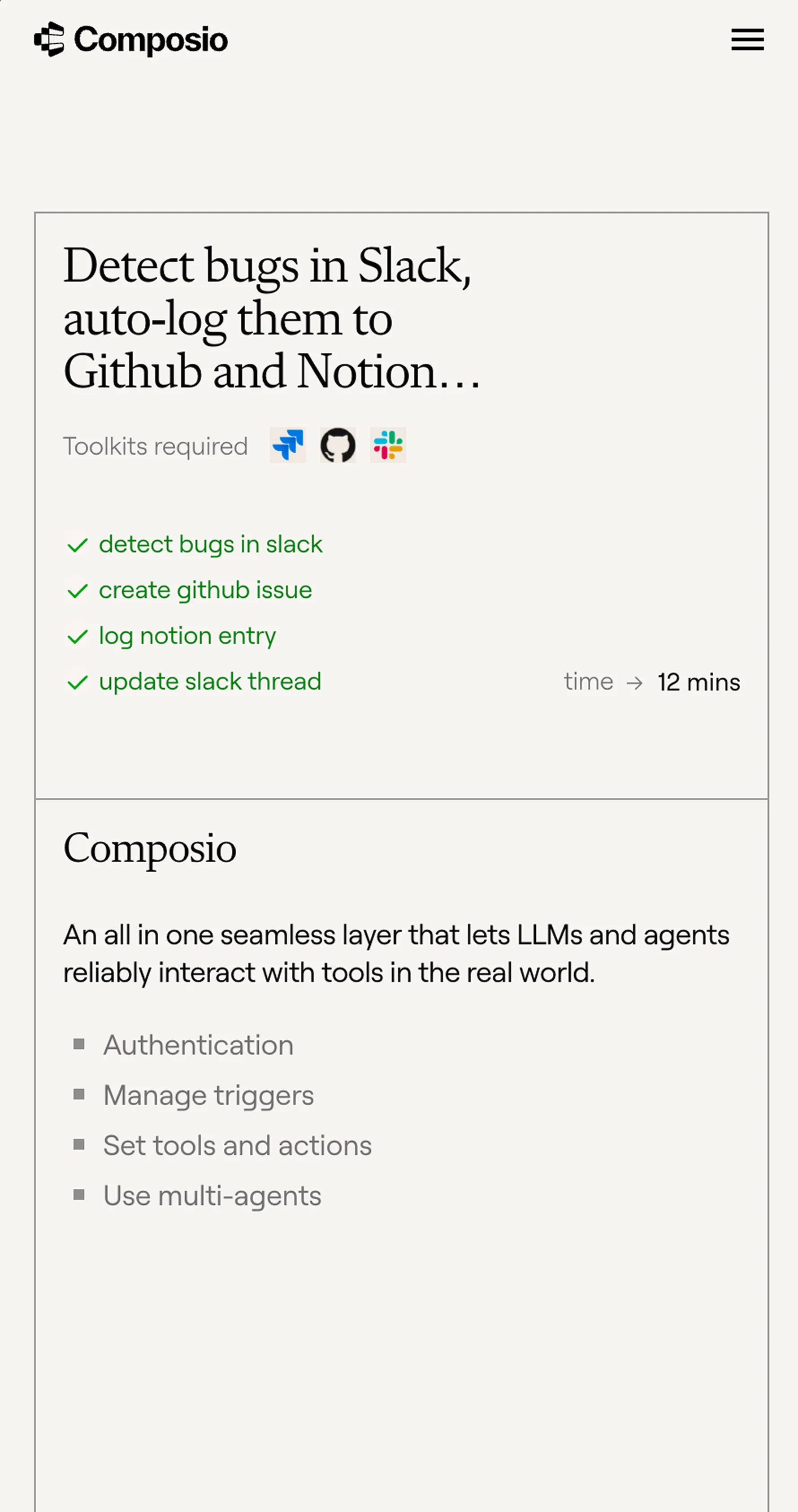The width and height of the screenshot is (798, 1512).
Task: Click the checkmark beside update slack thread
Action: coord(78,682)
